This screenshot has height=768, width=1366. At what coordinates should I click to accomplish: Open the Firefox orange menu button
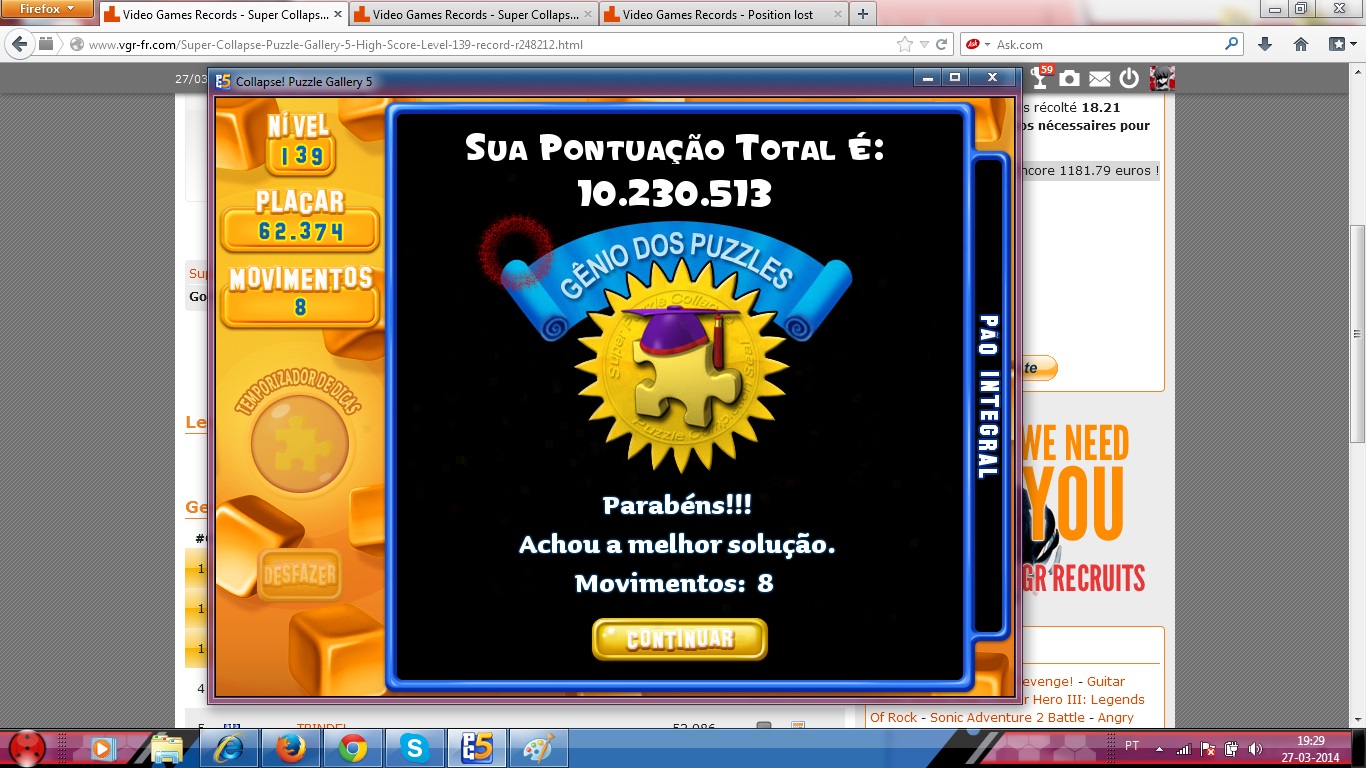47,10
